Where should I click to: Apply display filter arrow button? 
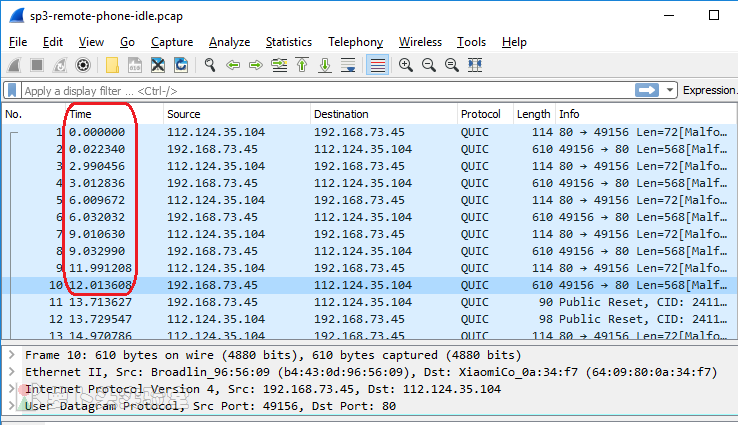tap(648, 90)
